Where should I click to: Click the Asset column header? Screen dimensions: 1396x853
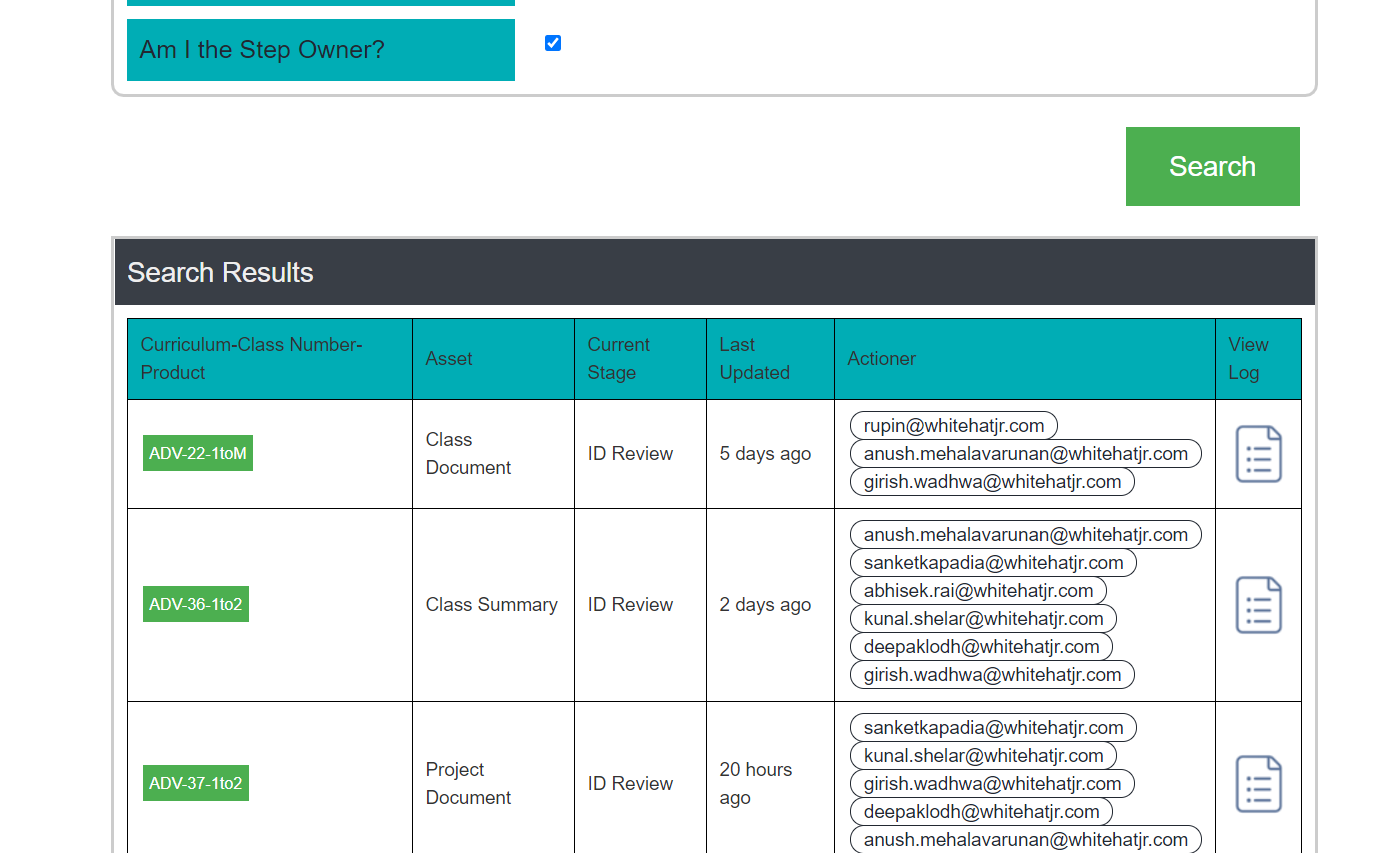click(493, 359)
